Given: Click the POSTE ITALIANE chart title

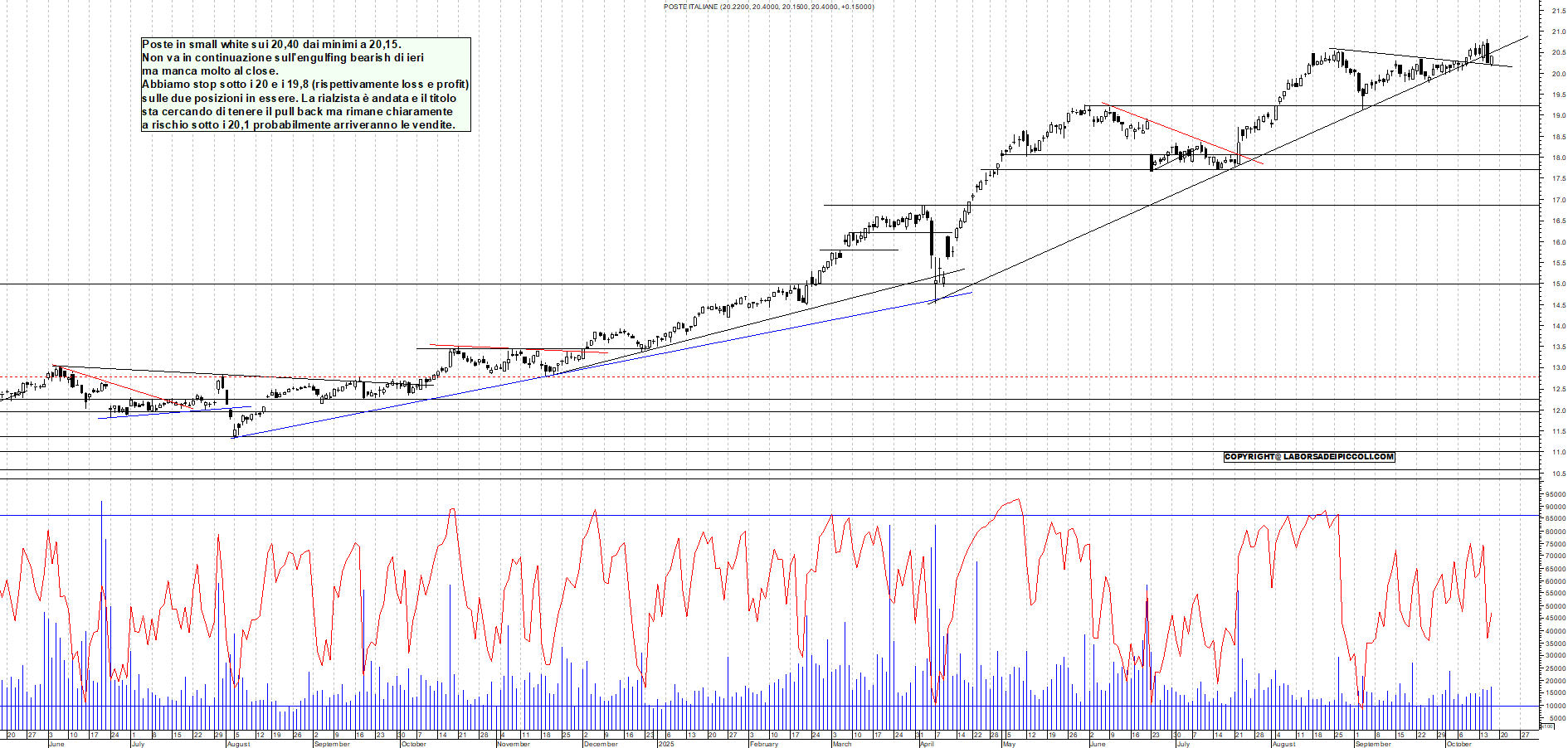Looking at the screenshot, I should click(x=767, y=7).
